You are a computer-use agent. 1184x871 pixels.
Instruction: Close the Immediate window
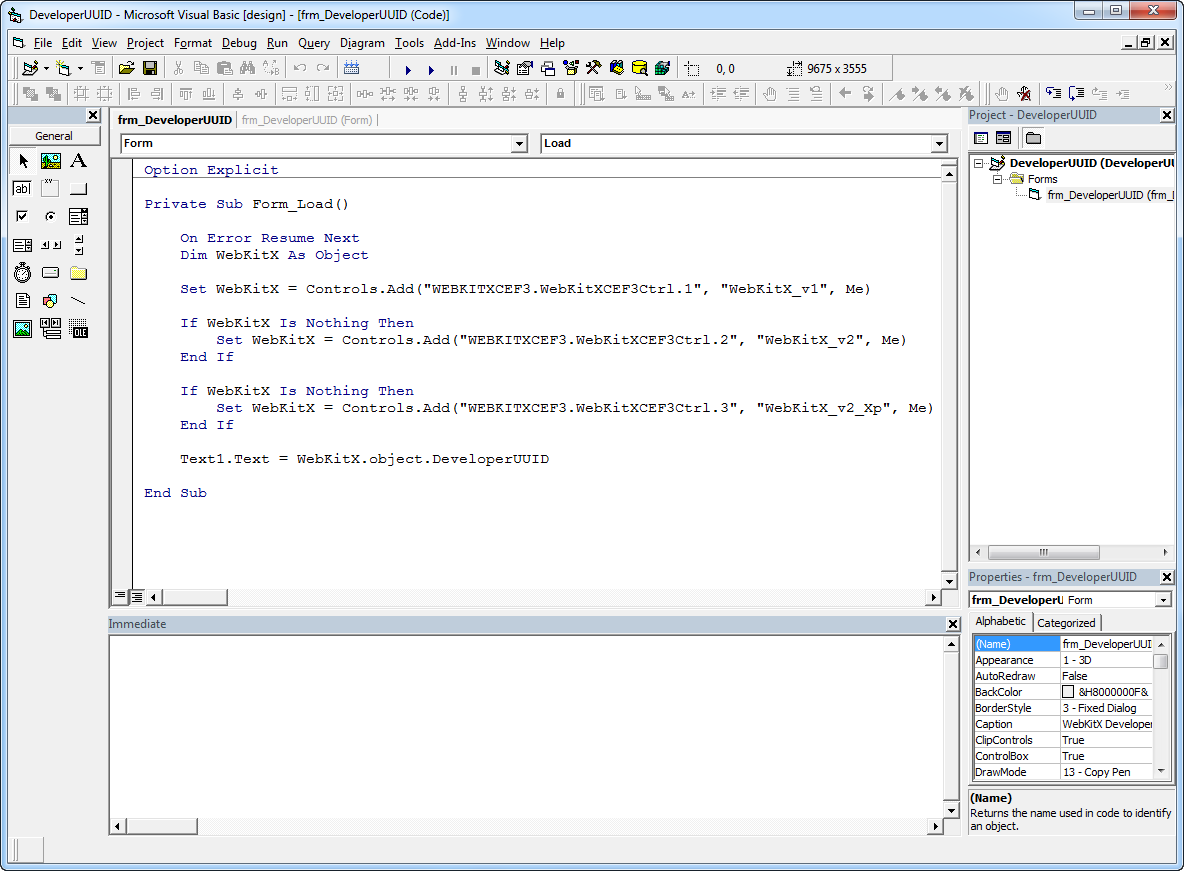(953, 624)
